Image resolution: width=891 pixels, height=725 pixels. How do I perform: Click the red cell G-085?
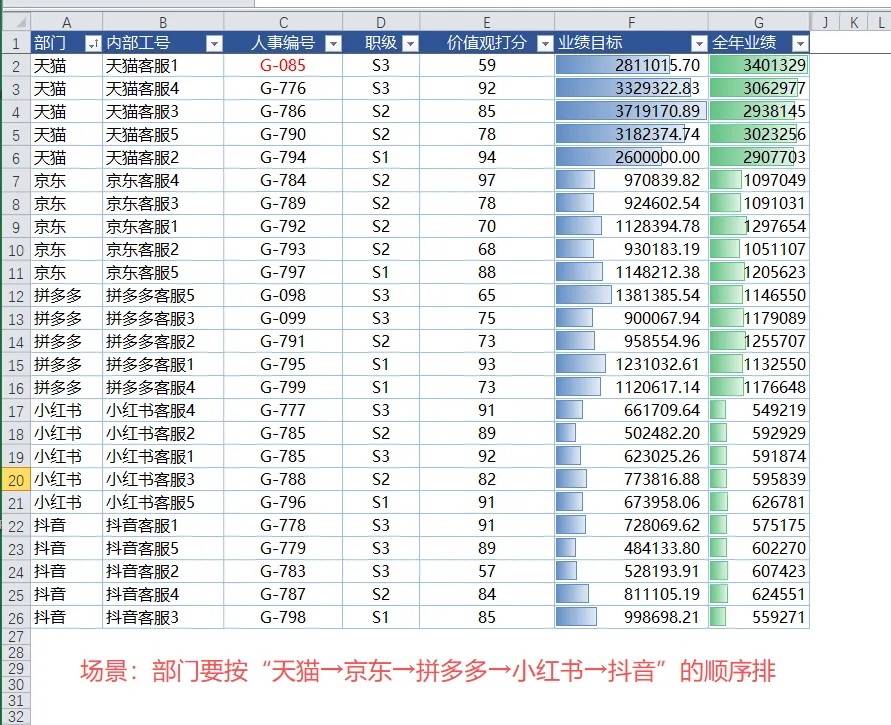pyautogui.click(x=283, y=65)
